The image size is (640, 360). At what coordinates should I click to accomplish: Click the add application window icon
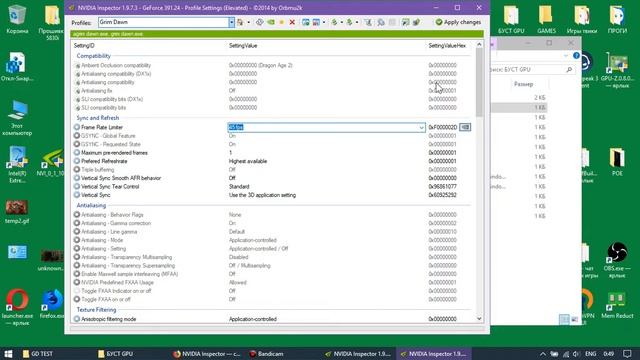pos(305,22)
